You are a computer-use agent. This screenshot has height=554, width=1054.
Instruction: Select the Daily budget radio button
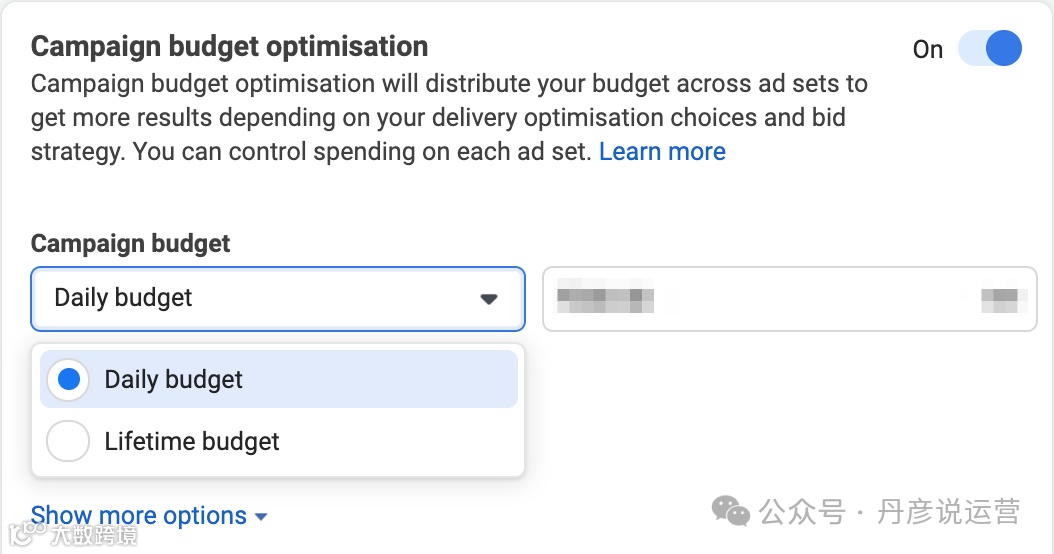tap(69, 380)
